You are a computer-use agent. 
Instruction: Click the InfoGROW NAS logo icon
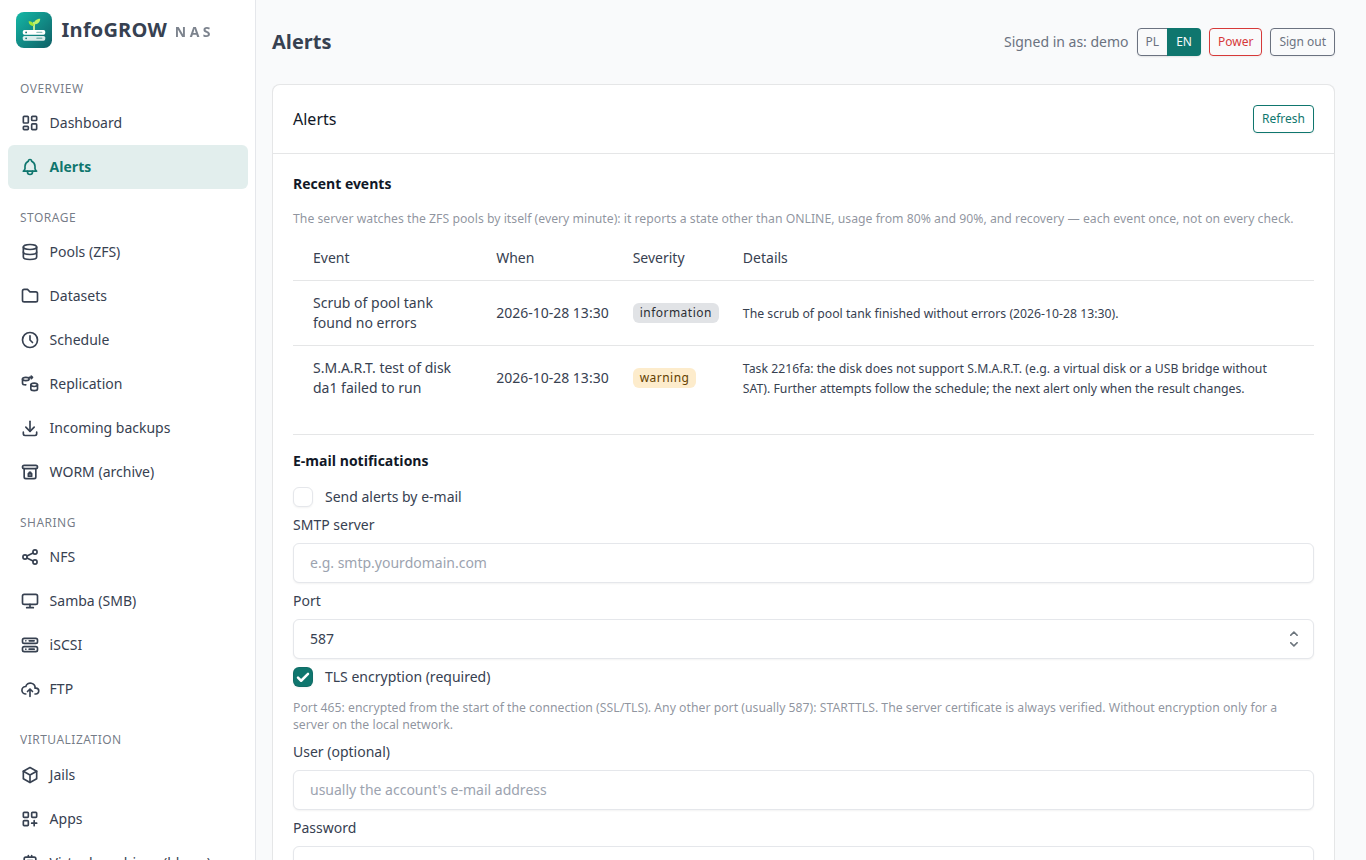pyautogui.click(x=34, y=30)
